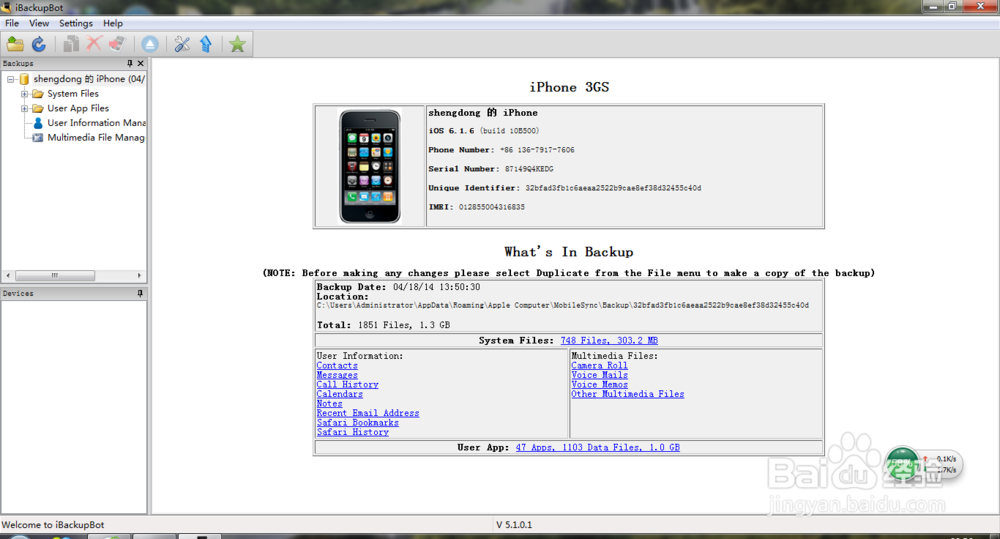
Task: Click the Duplicate backup toolbar icon
Action: click(71, 44)
